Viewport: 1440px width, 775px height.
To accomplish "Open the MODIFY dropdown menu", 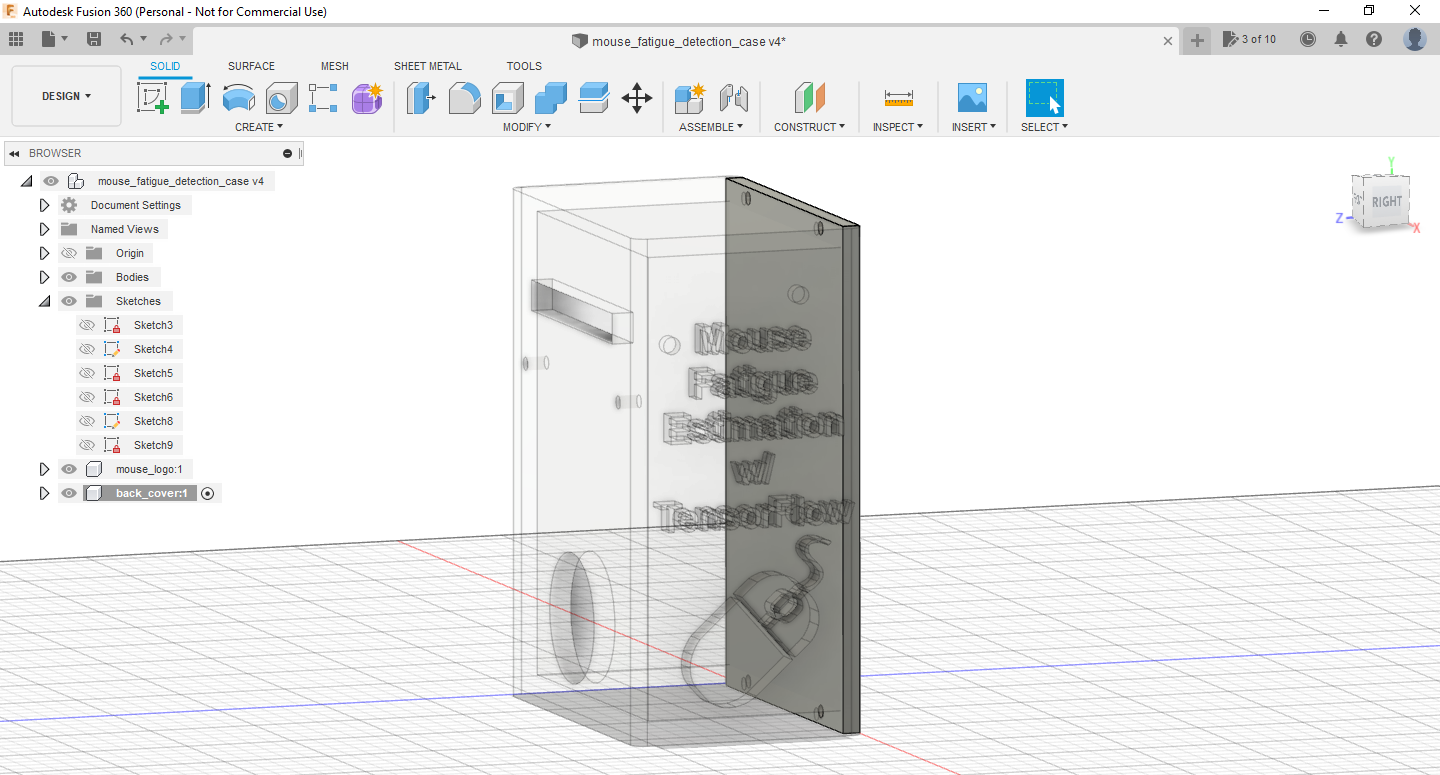I will (x=527, y=127).
